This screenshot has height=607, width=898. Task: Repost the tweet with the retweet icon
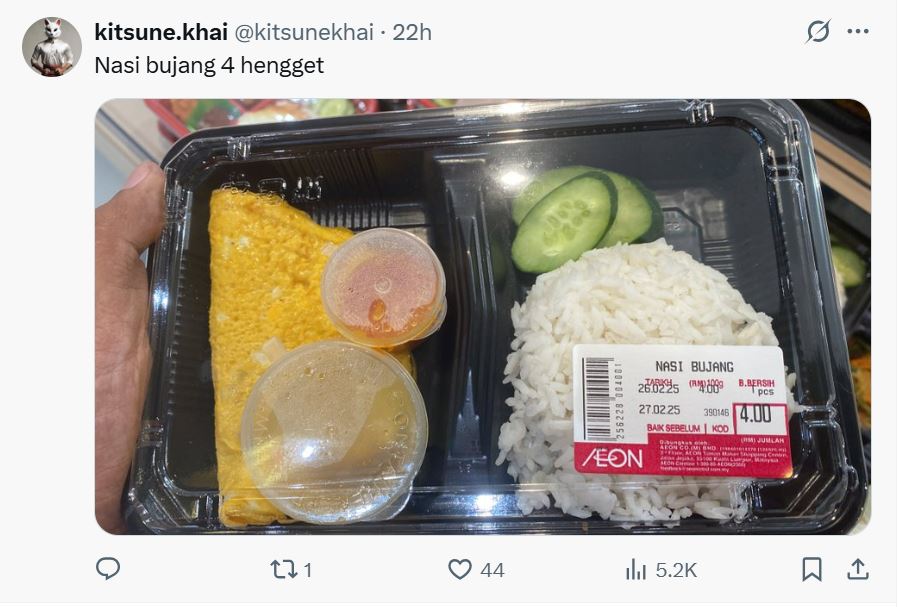pos(283,570)
